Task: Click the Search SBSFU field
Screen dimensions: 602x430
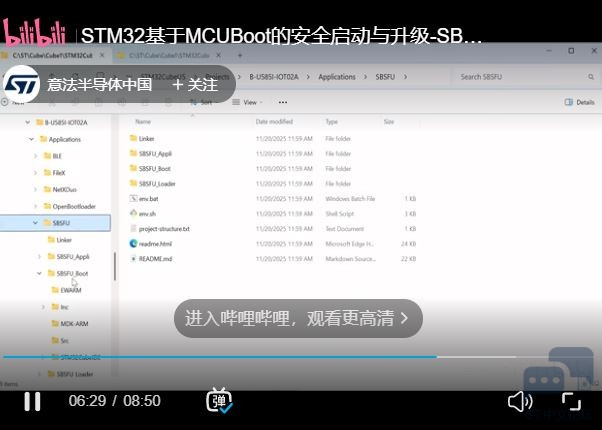Action: (524, 77)
